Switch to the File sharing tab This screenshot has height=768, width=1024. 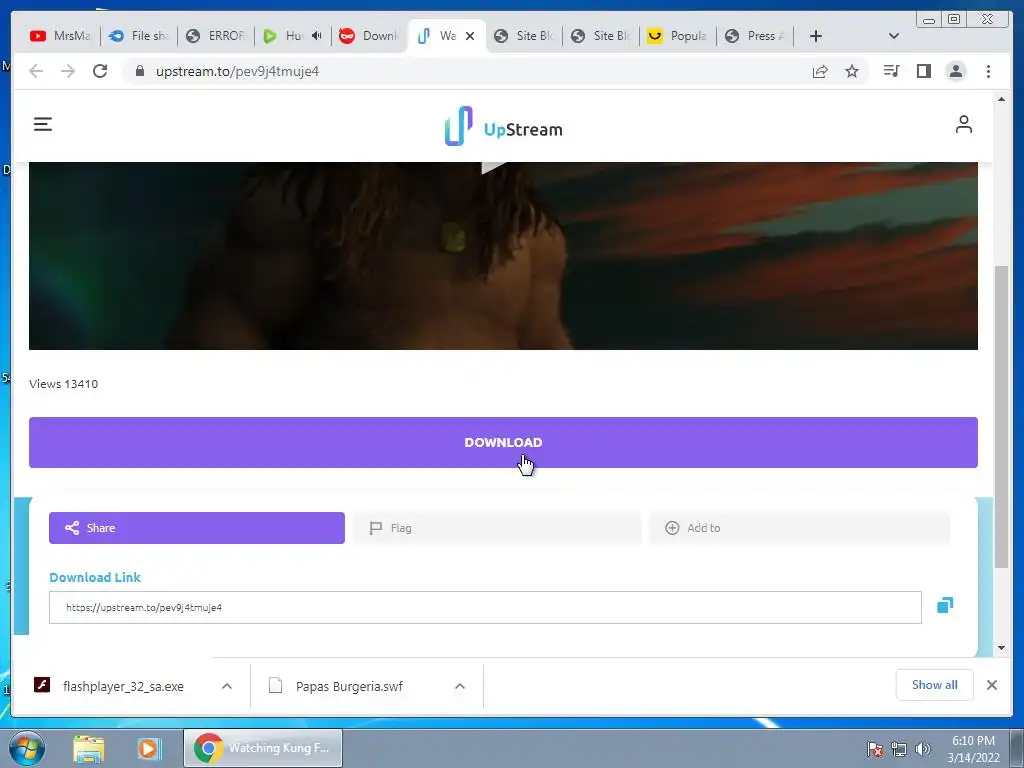[x=138, y=36]
